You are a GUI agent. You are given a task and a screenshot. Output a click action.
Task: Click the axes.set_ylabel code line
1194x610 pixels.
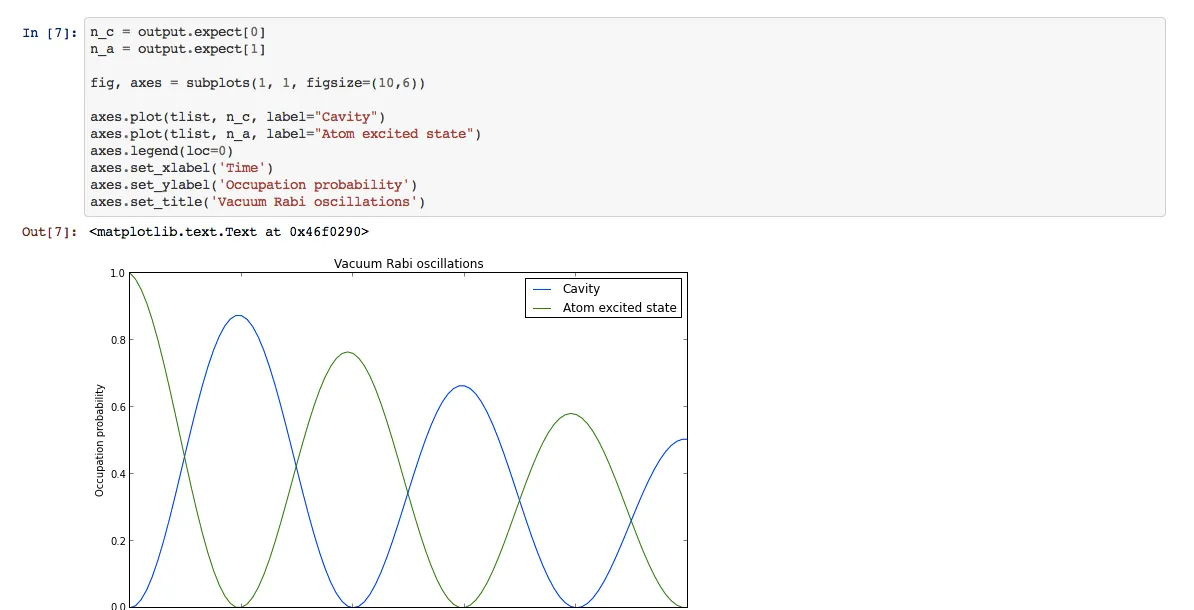coord(253,185)
